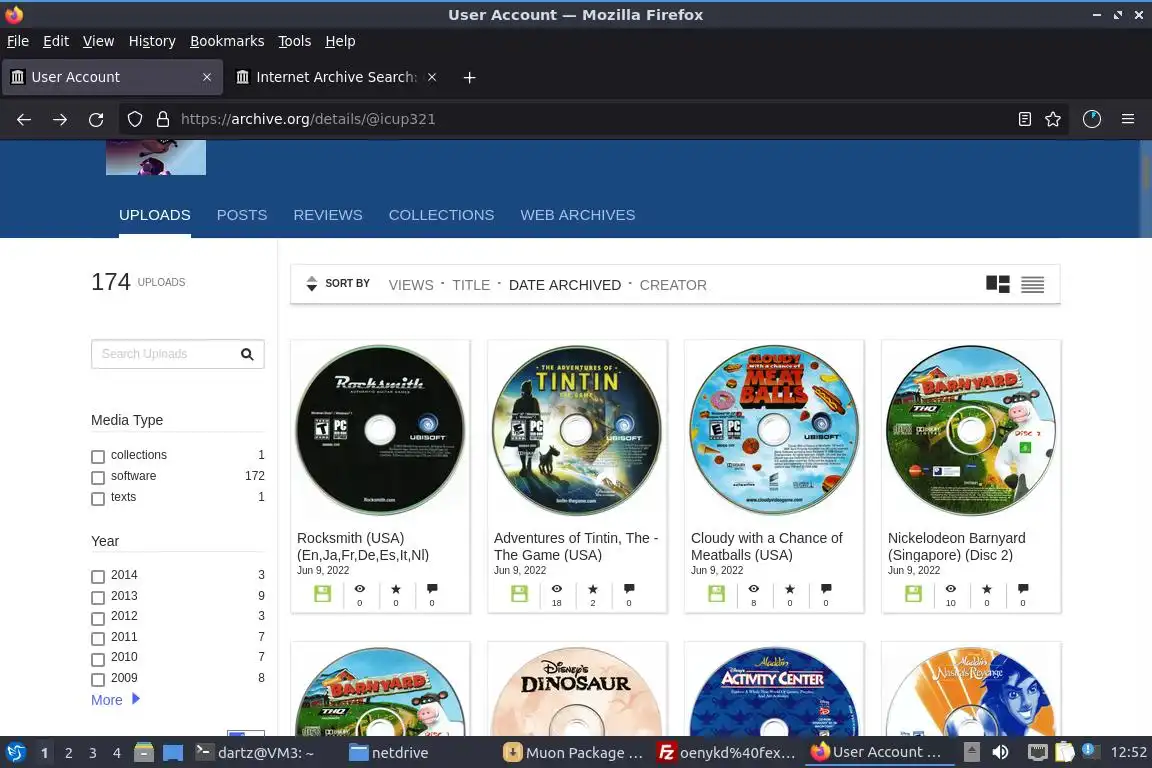Toggle reader view icon
The height and width of the screenshot is (768, 1152).
point(1025,119)
